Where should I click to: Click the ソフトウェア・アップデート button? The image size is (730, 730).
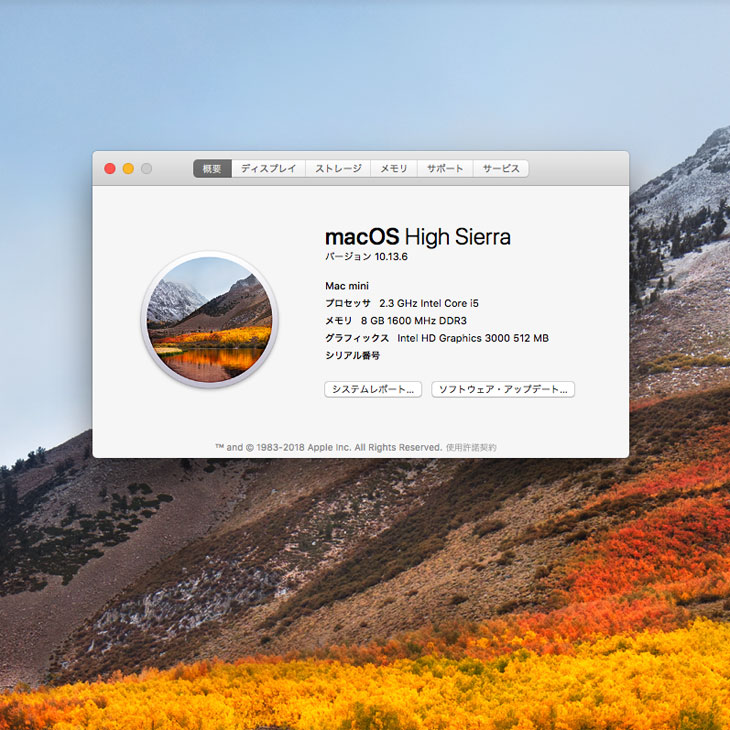[x=503, y=389]
